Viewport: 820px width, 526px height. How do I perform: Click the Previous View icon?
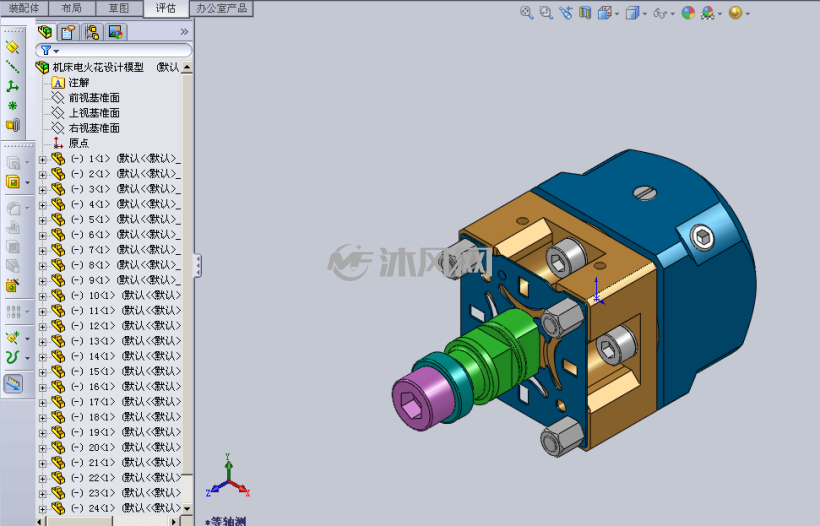(x=565, y=13)
